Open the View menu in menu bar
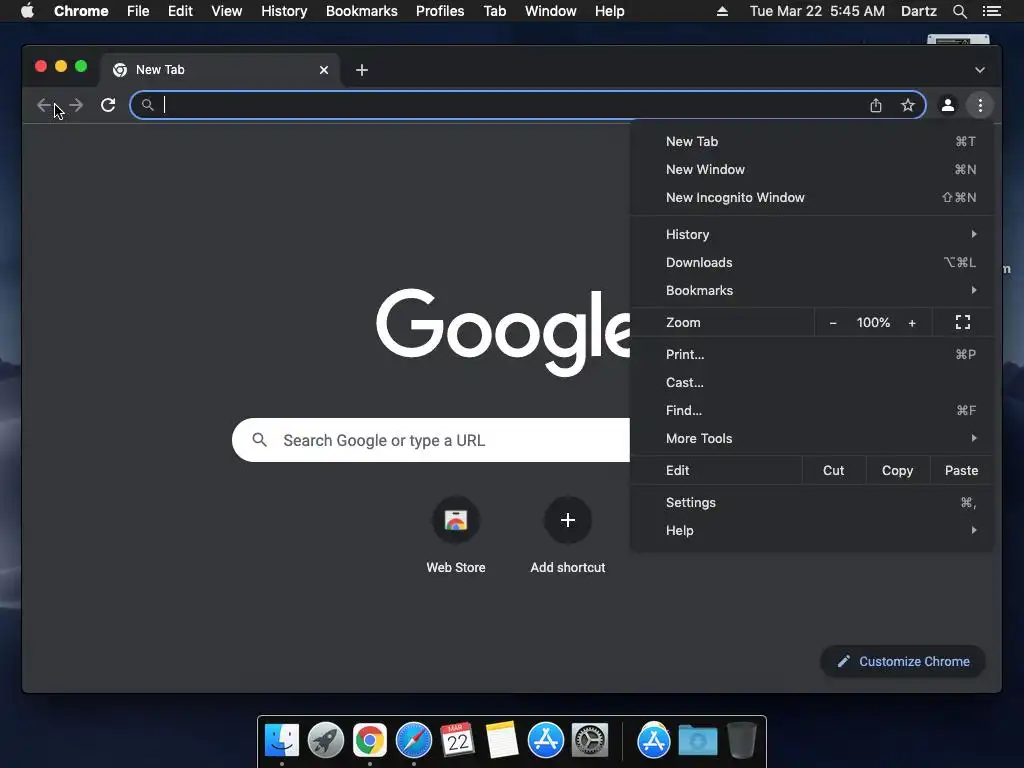 click(227, 11)
